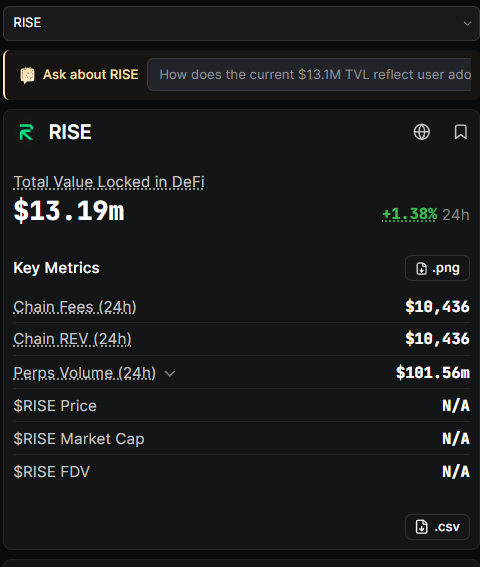Click the Key Metrics heading
The height and width of the screenshot is (567, 480).
pyautogui.click(x=56, y=268)
